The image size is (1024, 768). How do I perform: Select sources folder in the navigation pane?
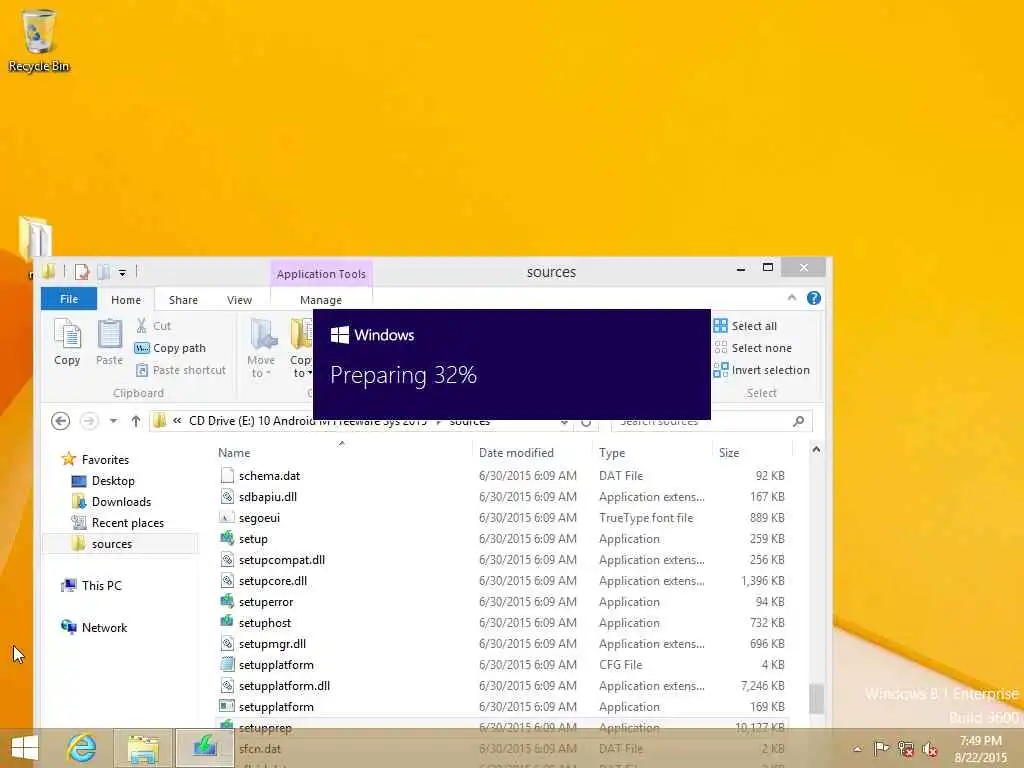120,544
